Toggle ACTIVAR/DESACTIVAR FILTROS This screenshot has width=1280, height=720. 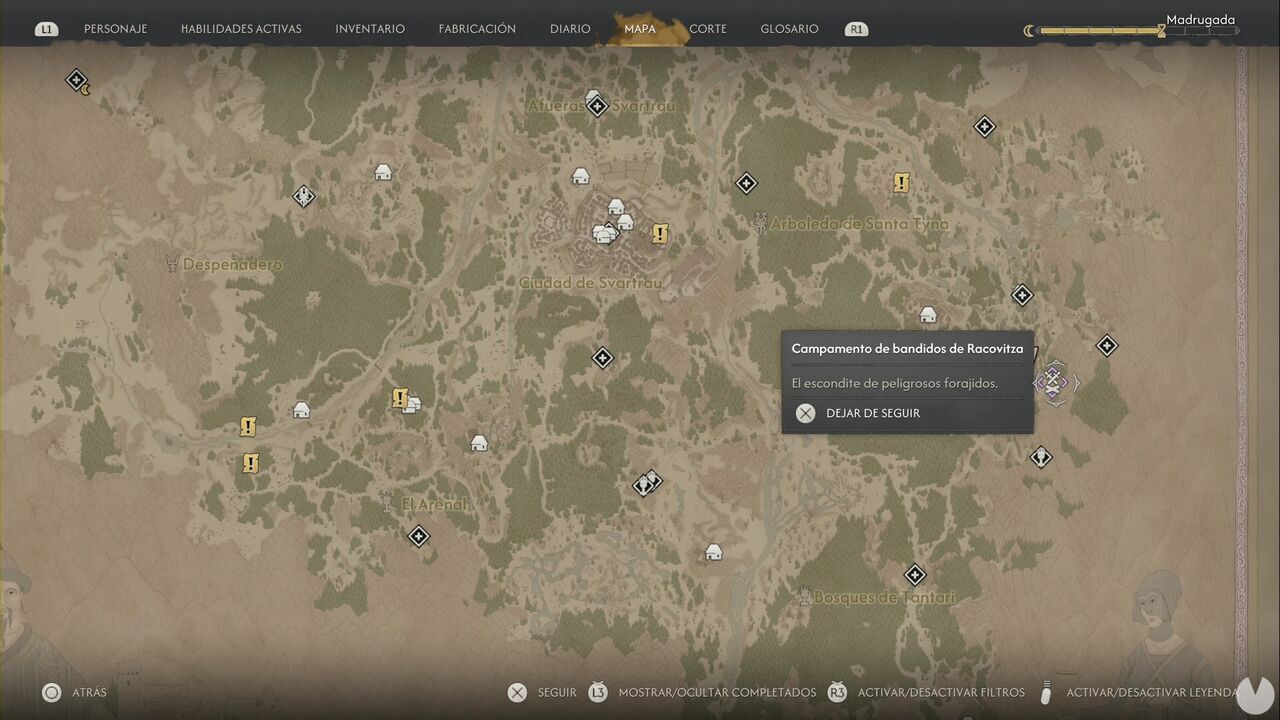926,692
